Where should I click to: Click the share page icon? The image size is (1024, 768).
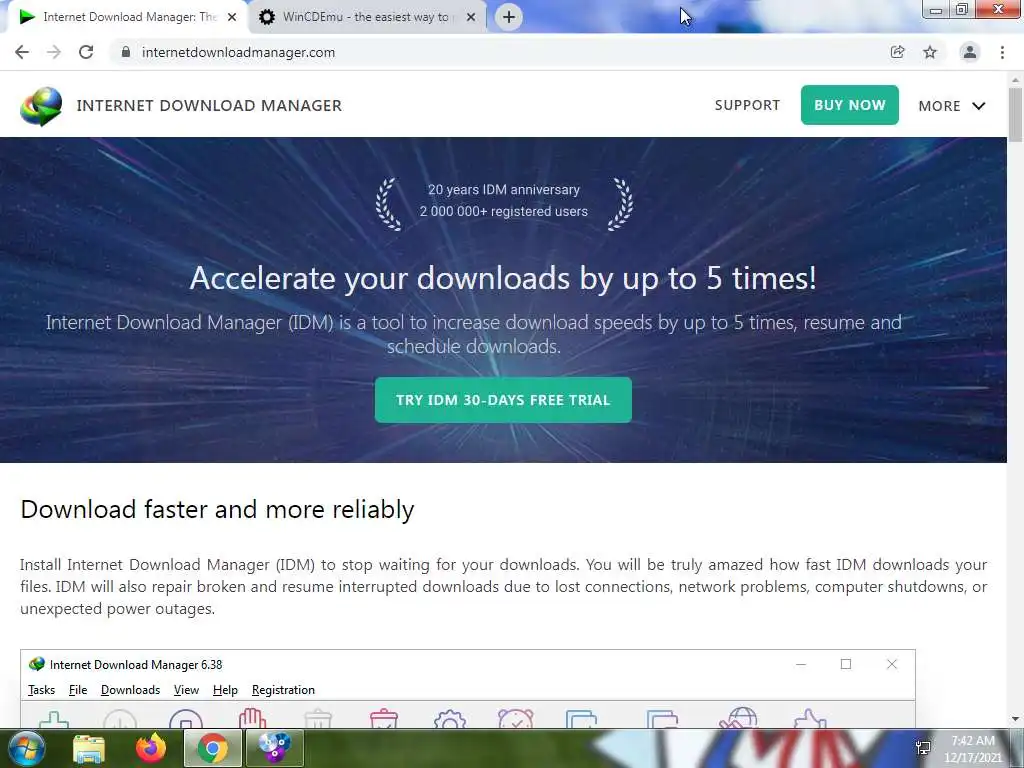pyautogui.click(x=897, y=52)
